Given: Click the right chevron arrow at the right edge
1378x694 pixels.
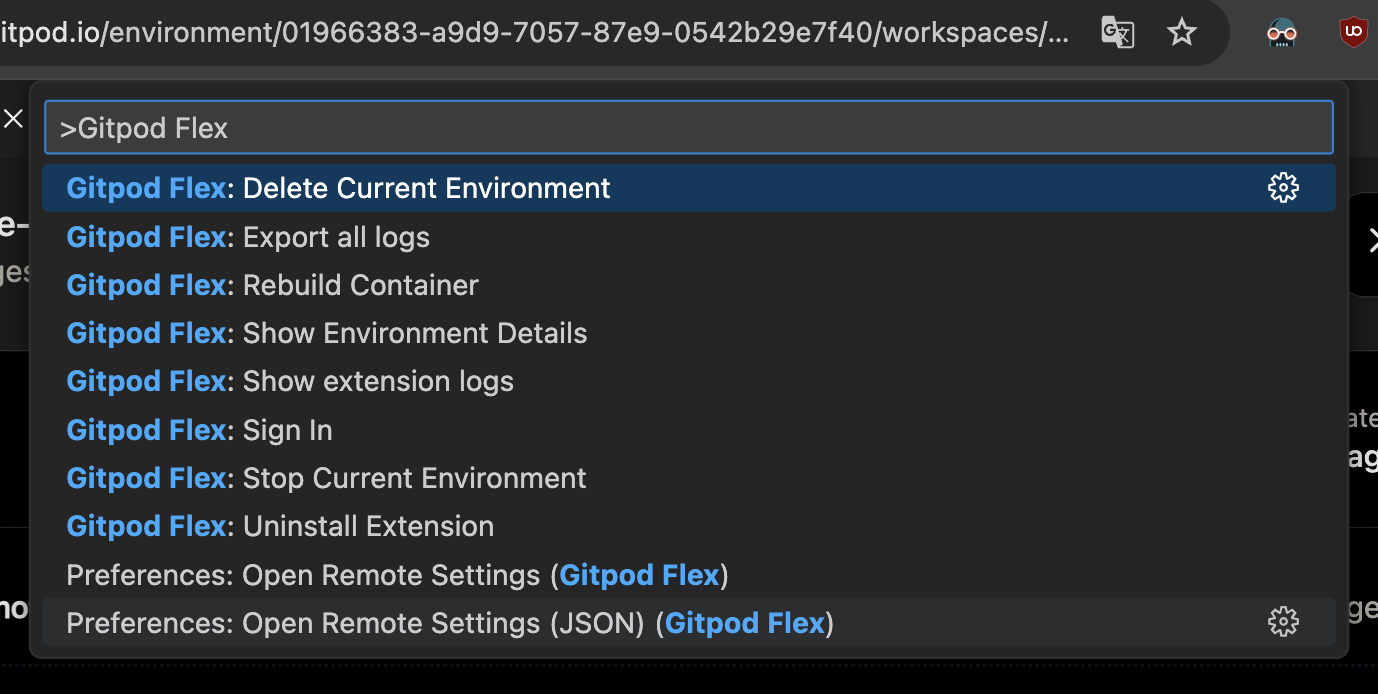Looking at the screenshot, I should pos(1372,240).
